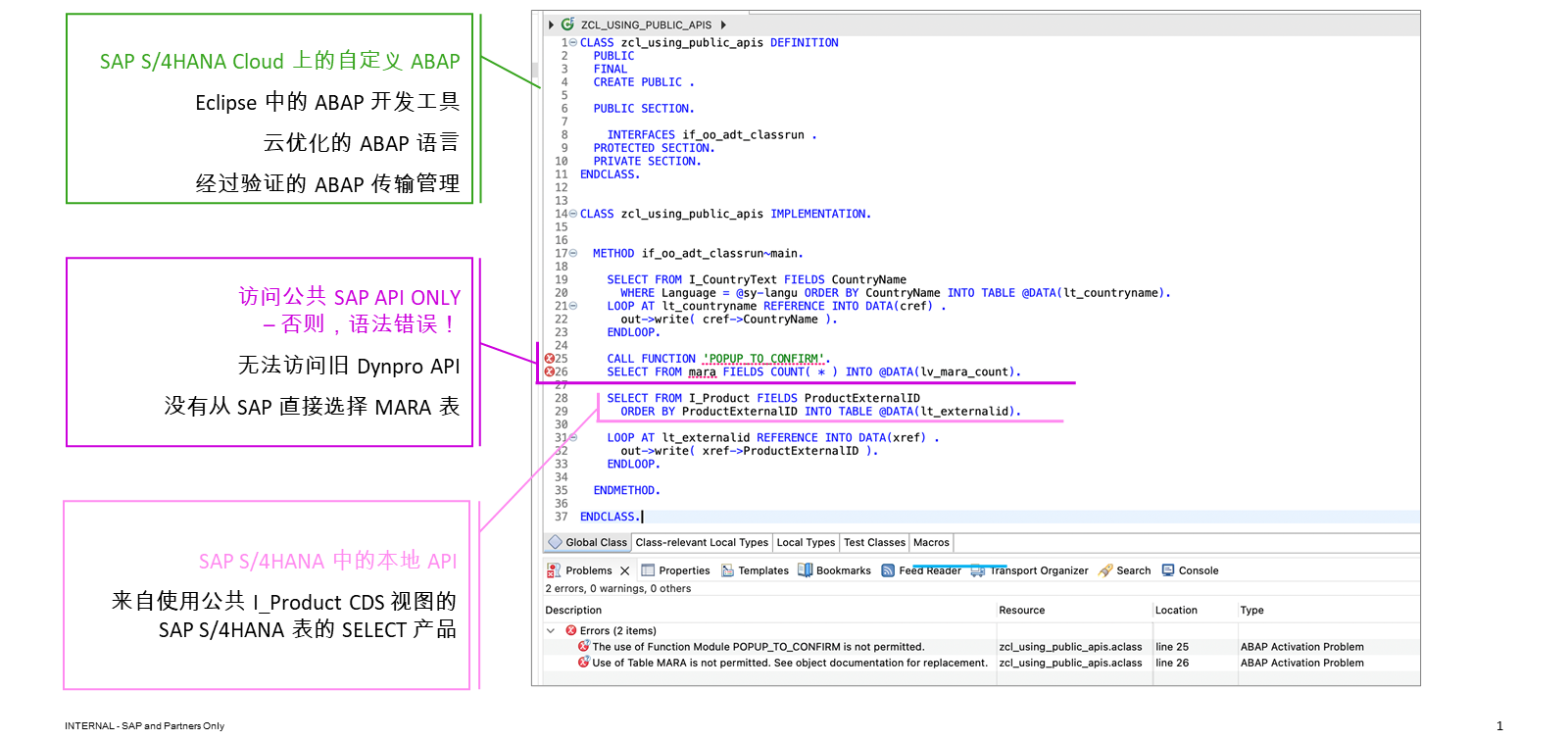Click the Feed Reader RSS icon
The image size is (1568, 741).
click(888, 570)
